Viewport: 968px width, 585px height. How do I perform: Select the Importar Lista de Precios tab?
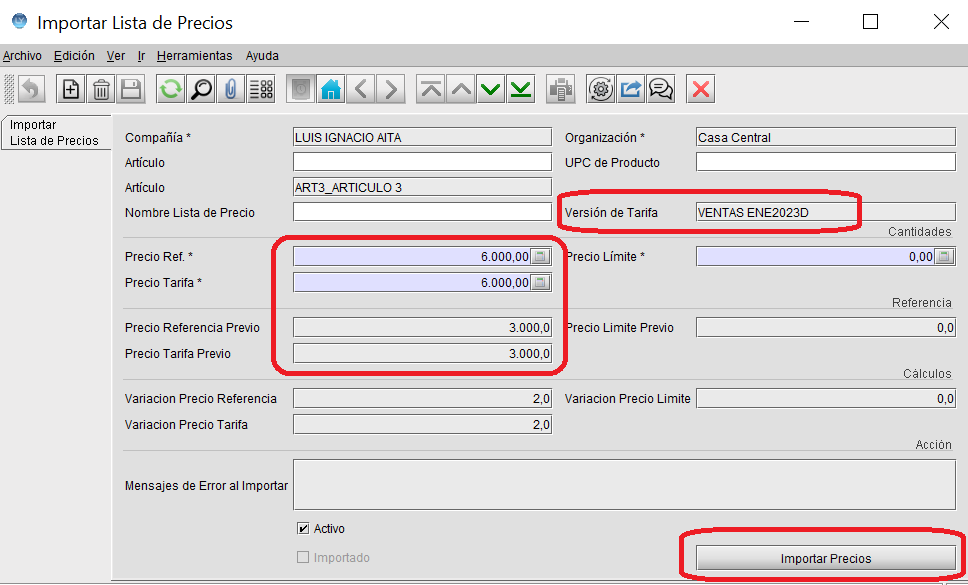56,133
